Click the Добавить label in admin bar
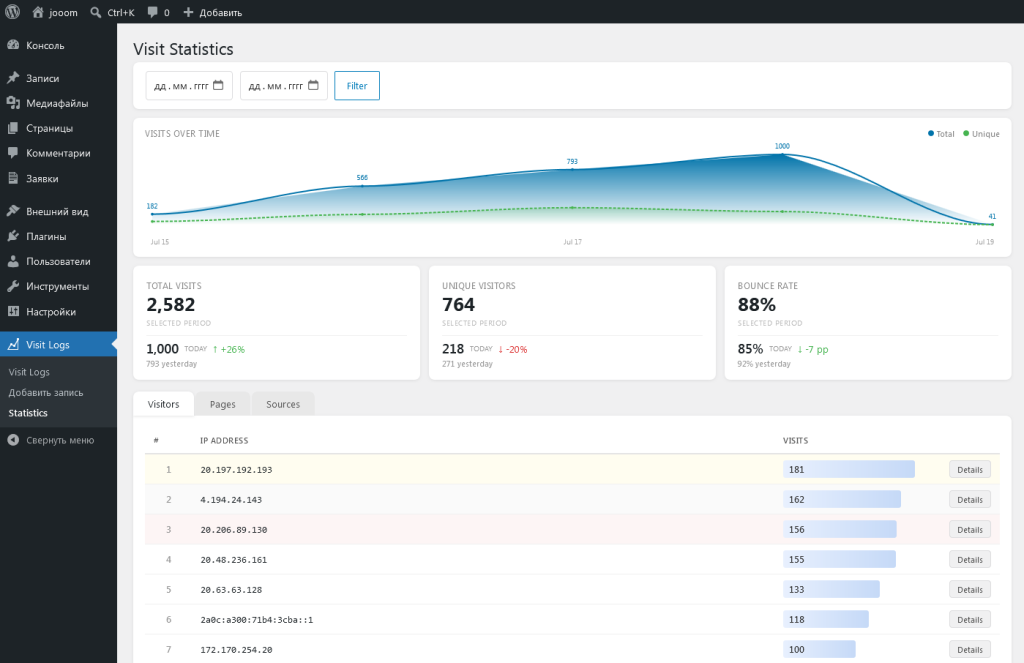The height and width of the screenshot is (663, 1024). 221,12
